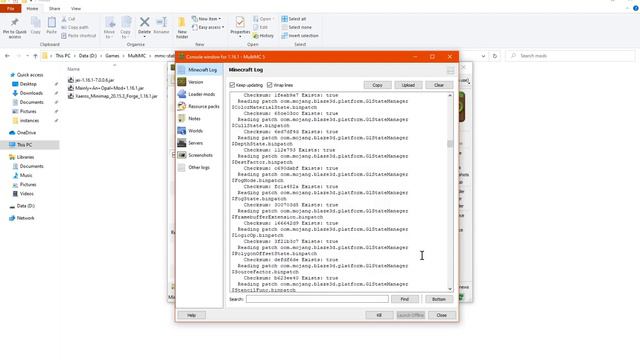
Task: Open Screenshots page in MultiMC sidebar
Action: [x=200, y=156]
